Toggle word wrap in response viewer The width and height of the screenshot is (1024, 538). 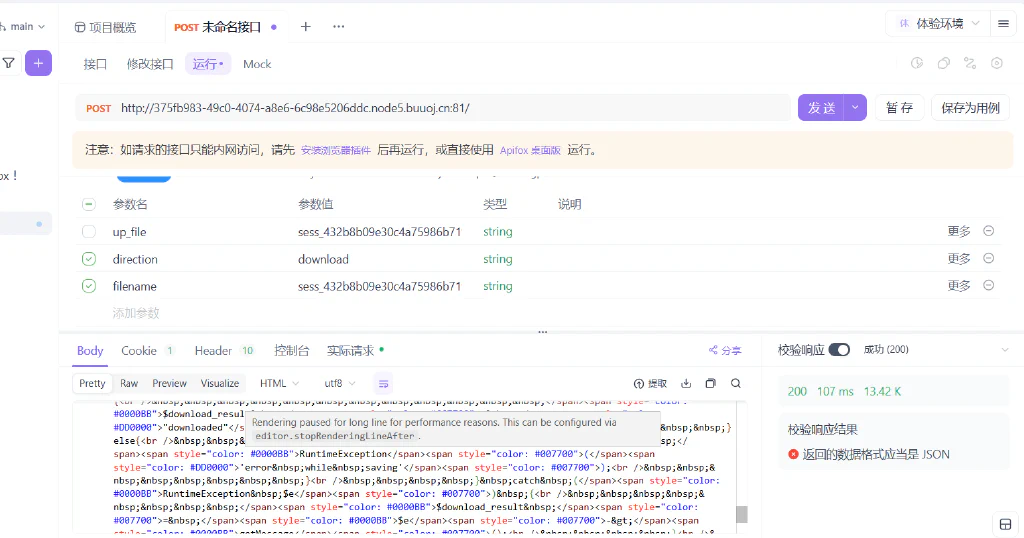click(383, 383)
